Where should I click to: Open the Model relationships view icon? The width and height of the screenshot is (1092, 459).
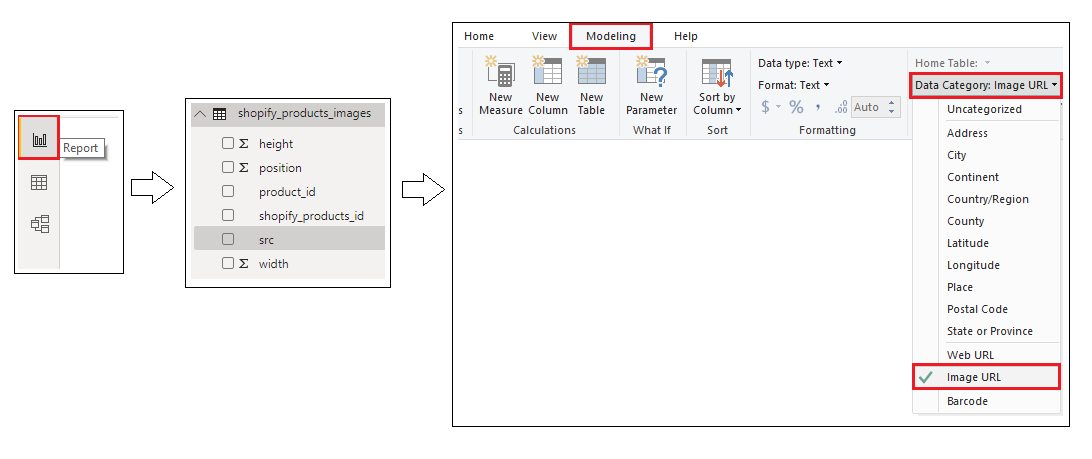click(40, 224)
